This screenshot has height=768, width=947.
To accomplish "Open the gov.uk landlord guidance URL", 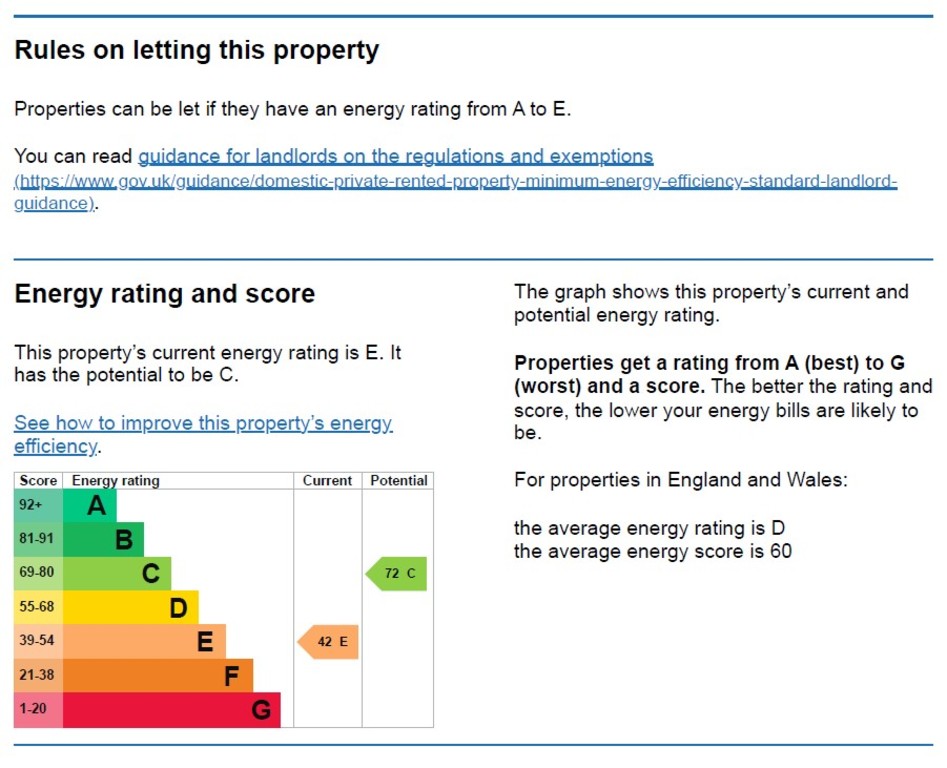I will pos(456,192).
